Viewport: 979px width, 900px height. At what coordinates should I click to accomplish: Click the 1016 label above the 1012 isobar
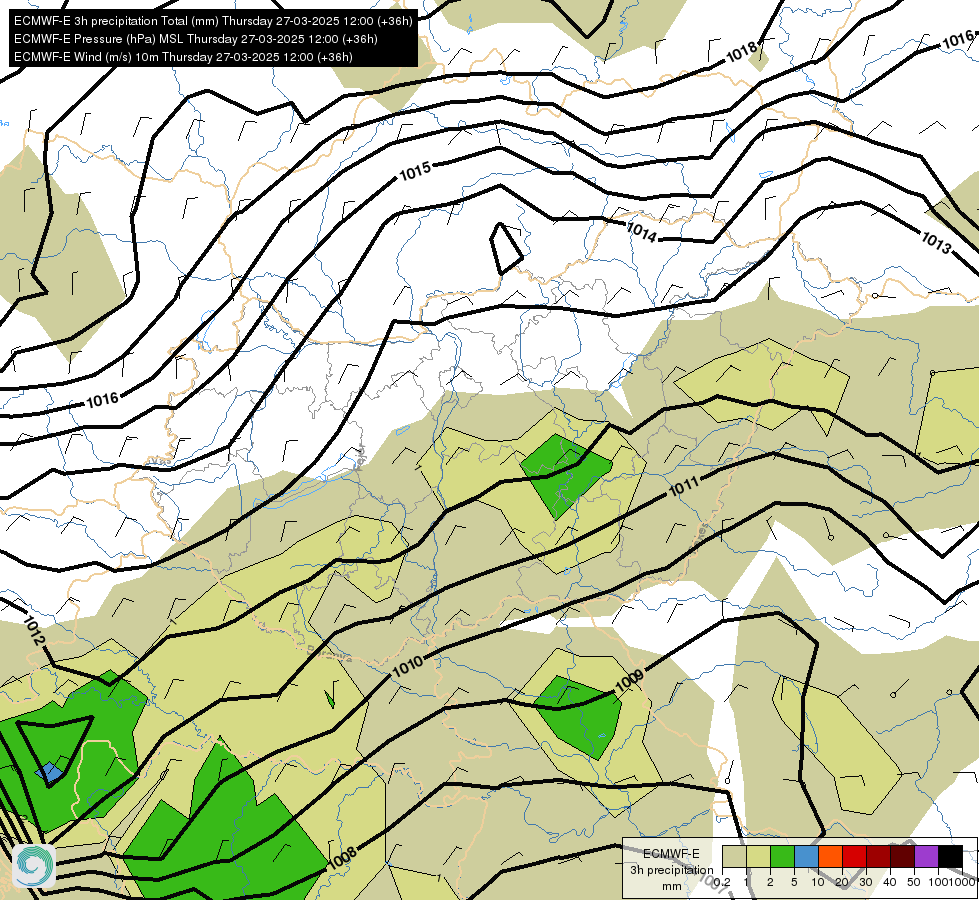pos(102,400)
